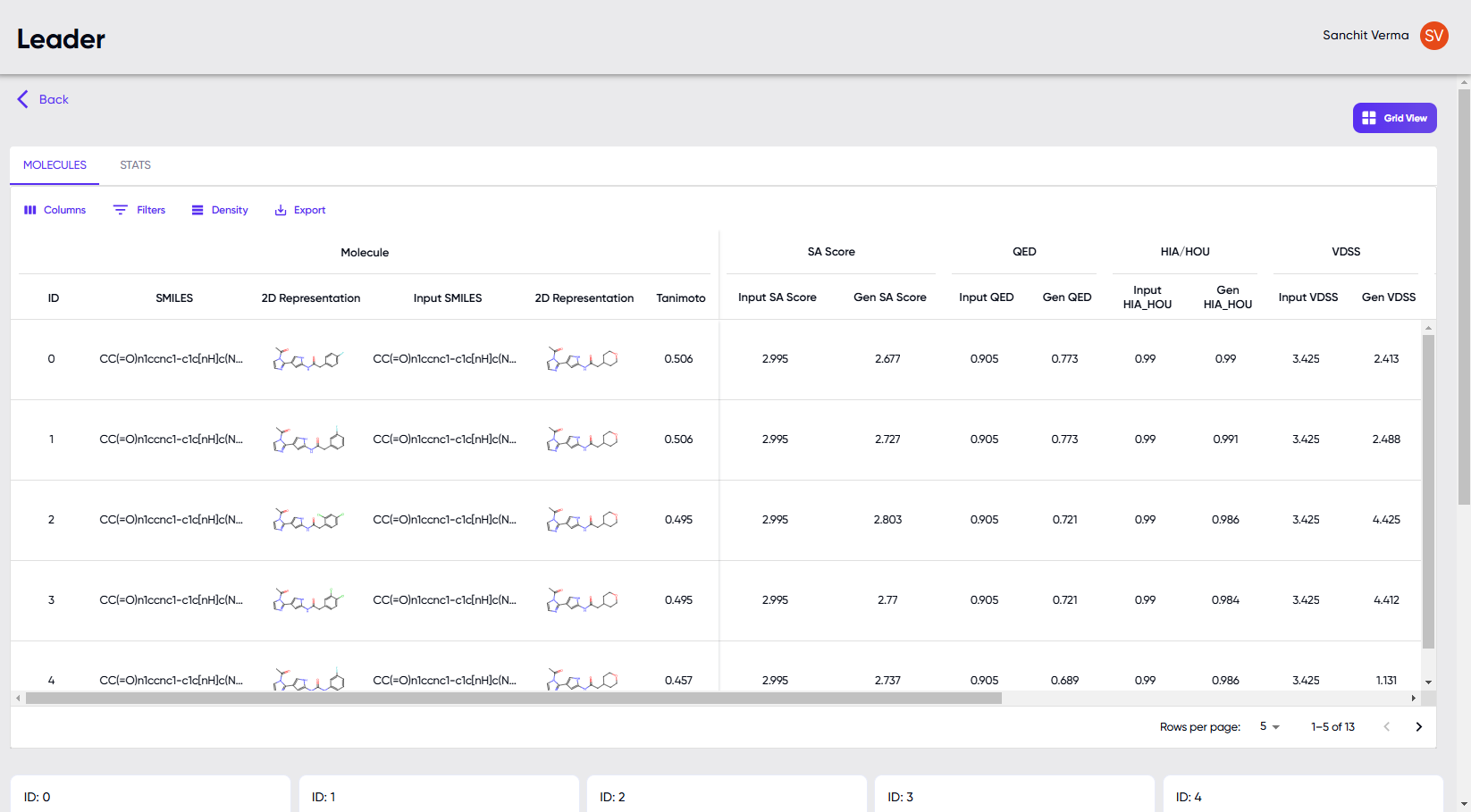Go back using the Back arrow

coord(42,99)
